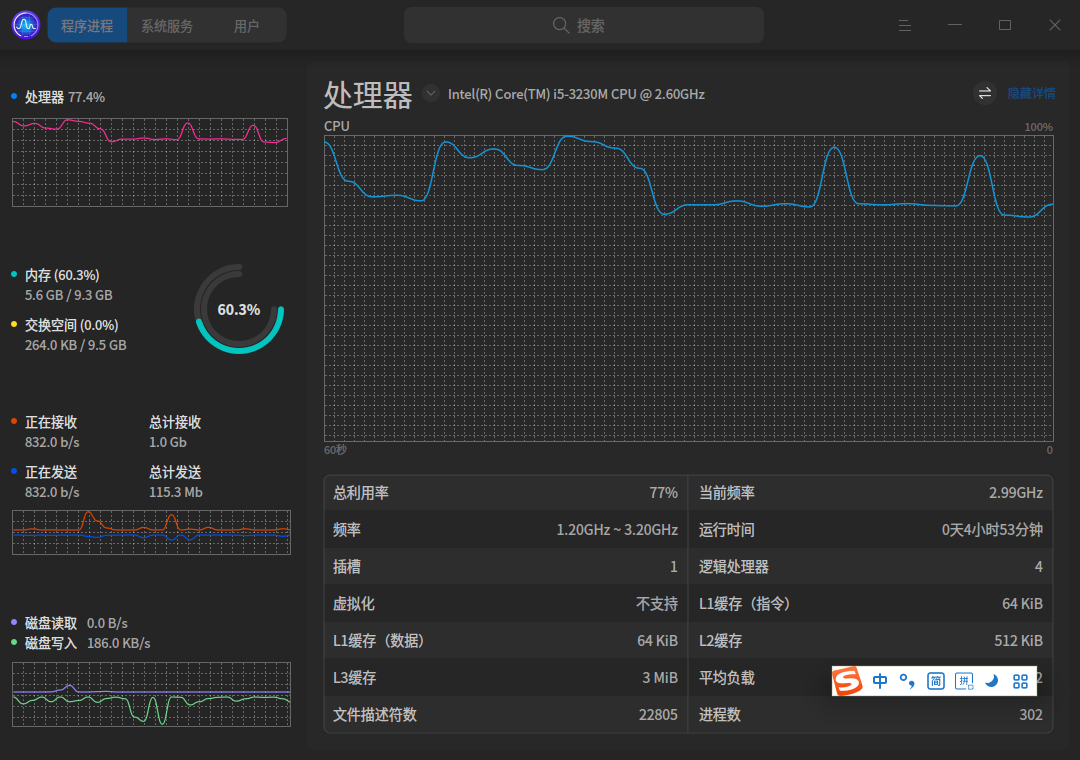This screenshot has width=1080, height=760.
Task: Click the CPU chart switch arrows icon
Action: tap(985, 93)
